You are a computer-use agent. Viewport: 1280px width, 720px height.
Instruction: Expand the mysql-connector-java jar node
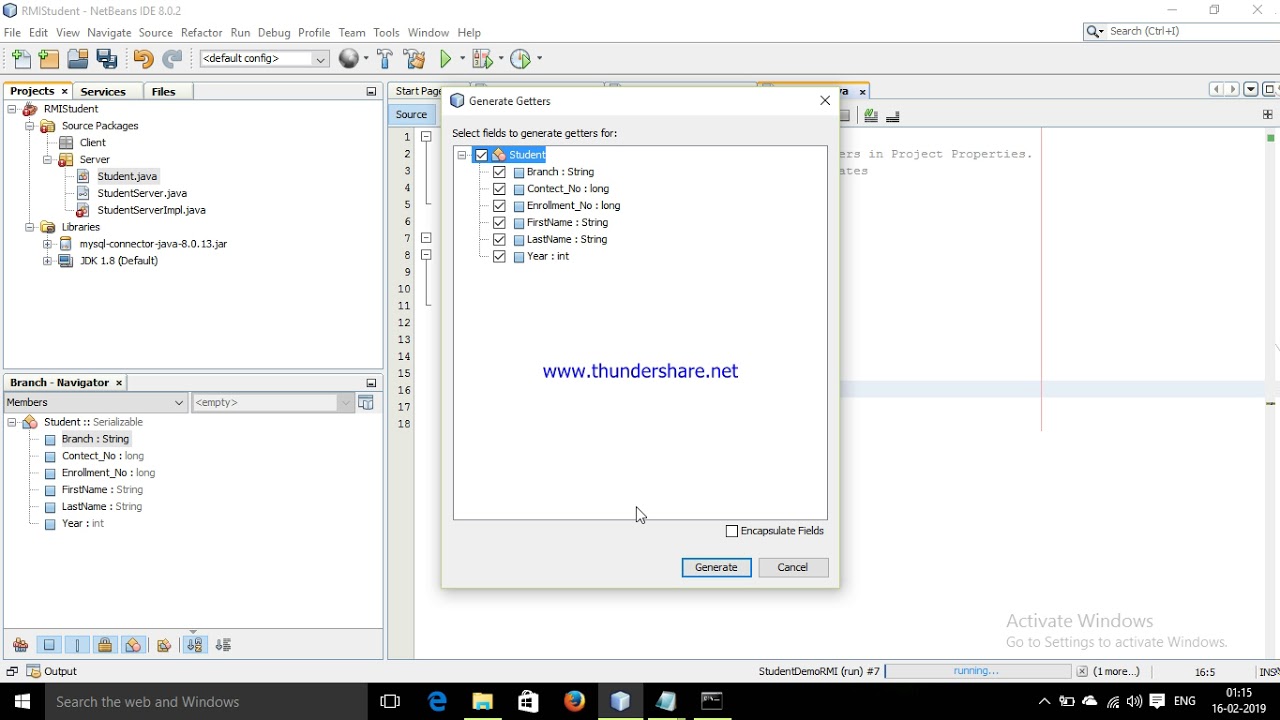click(x=47, y=244)
